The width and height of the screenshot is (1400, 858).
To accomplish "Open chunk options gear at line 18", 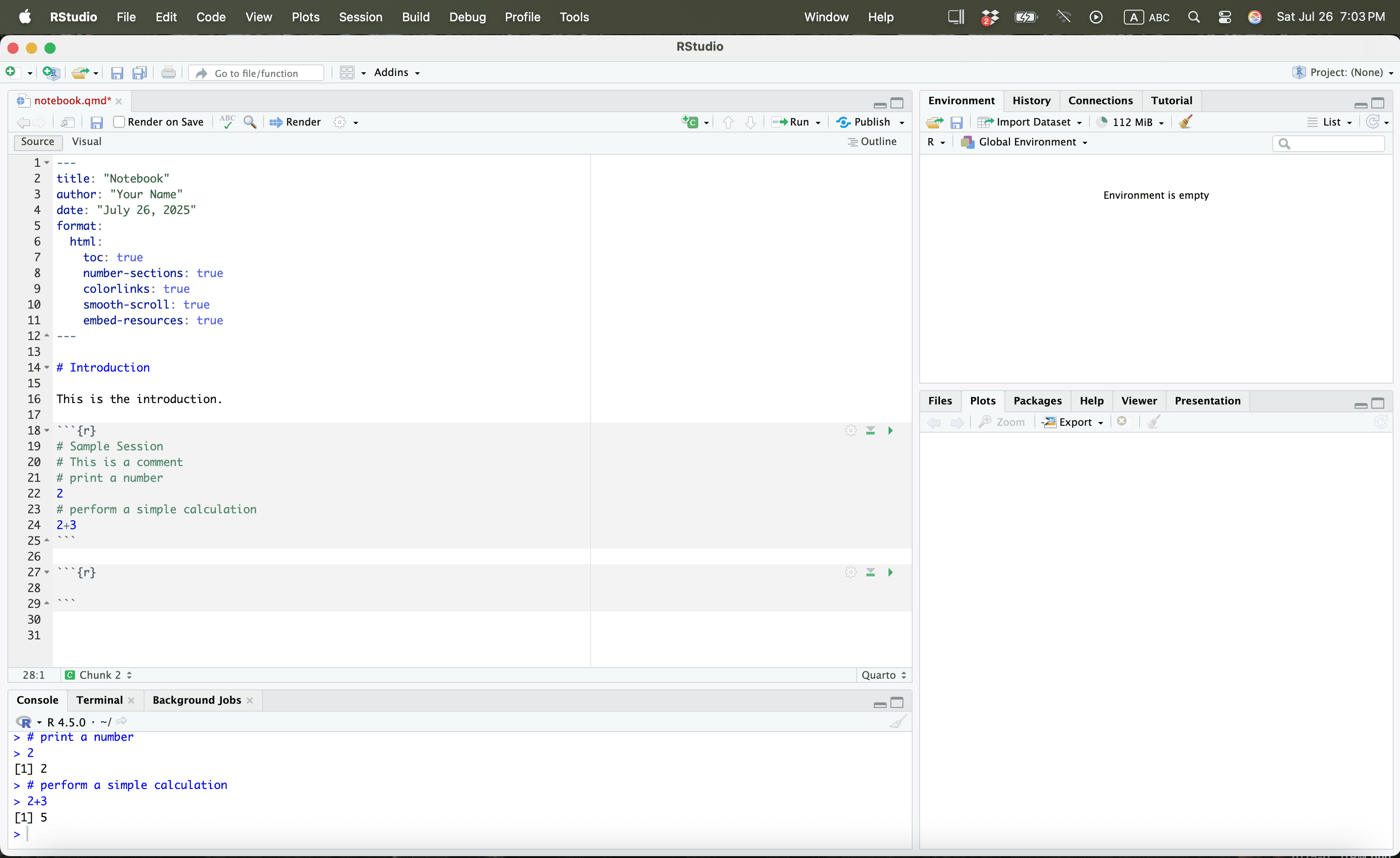I will [x=851, y=431].
